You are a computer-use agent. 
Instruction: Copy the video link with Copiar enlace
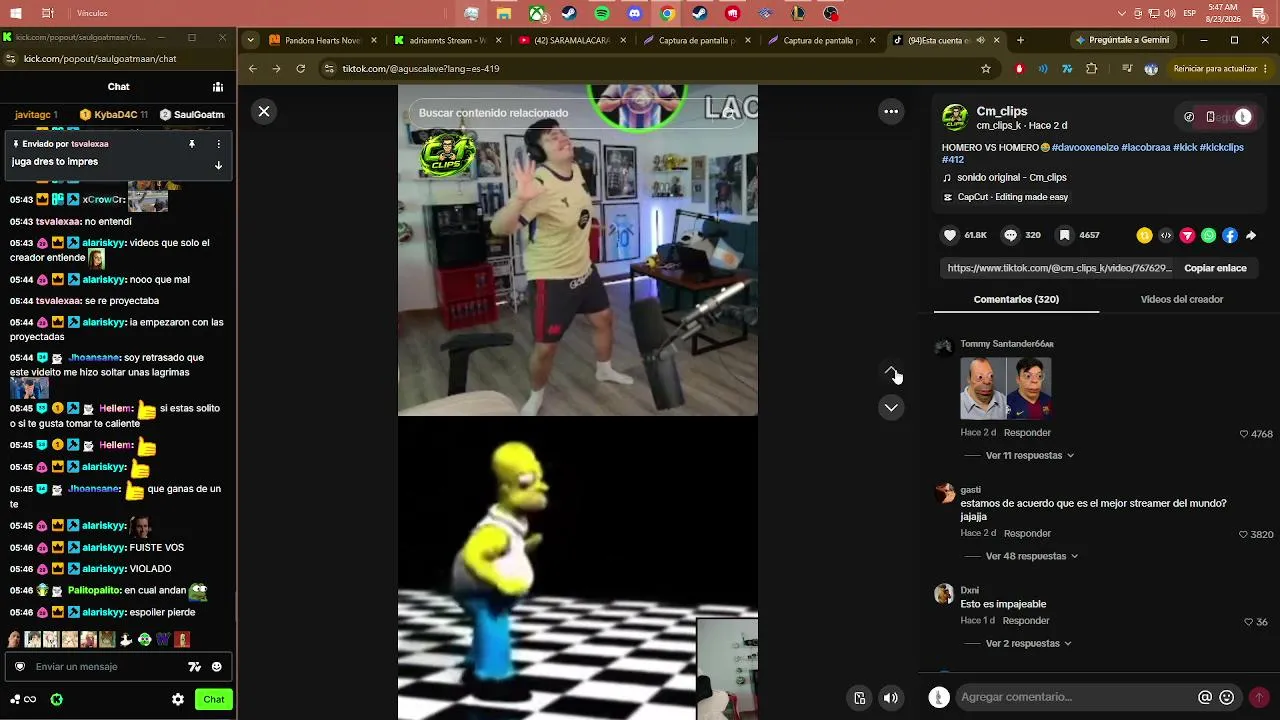(x=1215, y=268)
